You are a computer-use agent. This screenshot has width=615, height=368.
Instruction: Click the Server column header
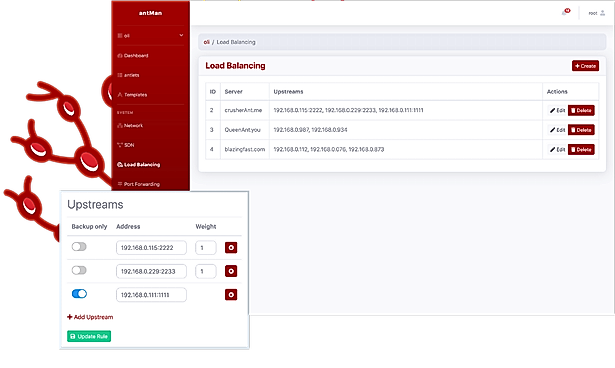[233, 91]
